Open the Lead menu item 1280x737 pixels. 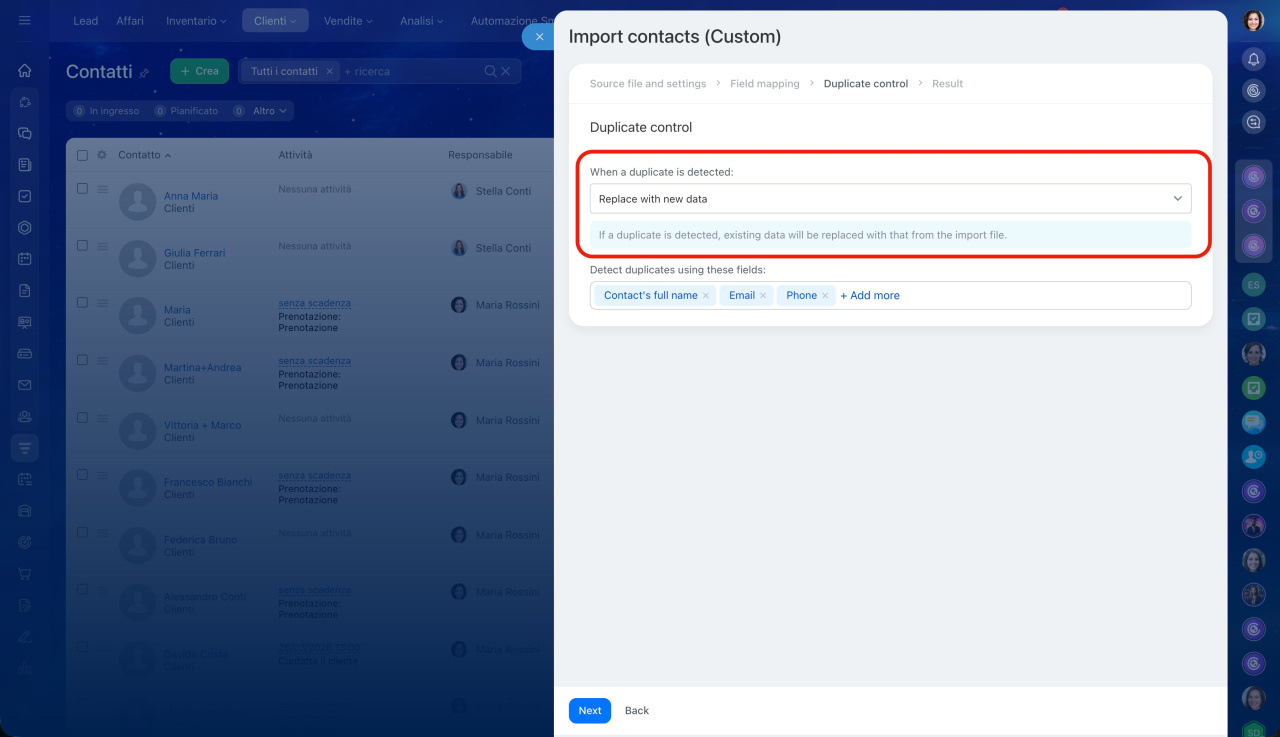pyautogui.click(x=86, y=21)
